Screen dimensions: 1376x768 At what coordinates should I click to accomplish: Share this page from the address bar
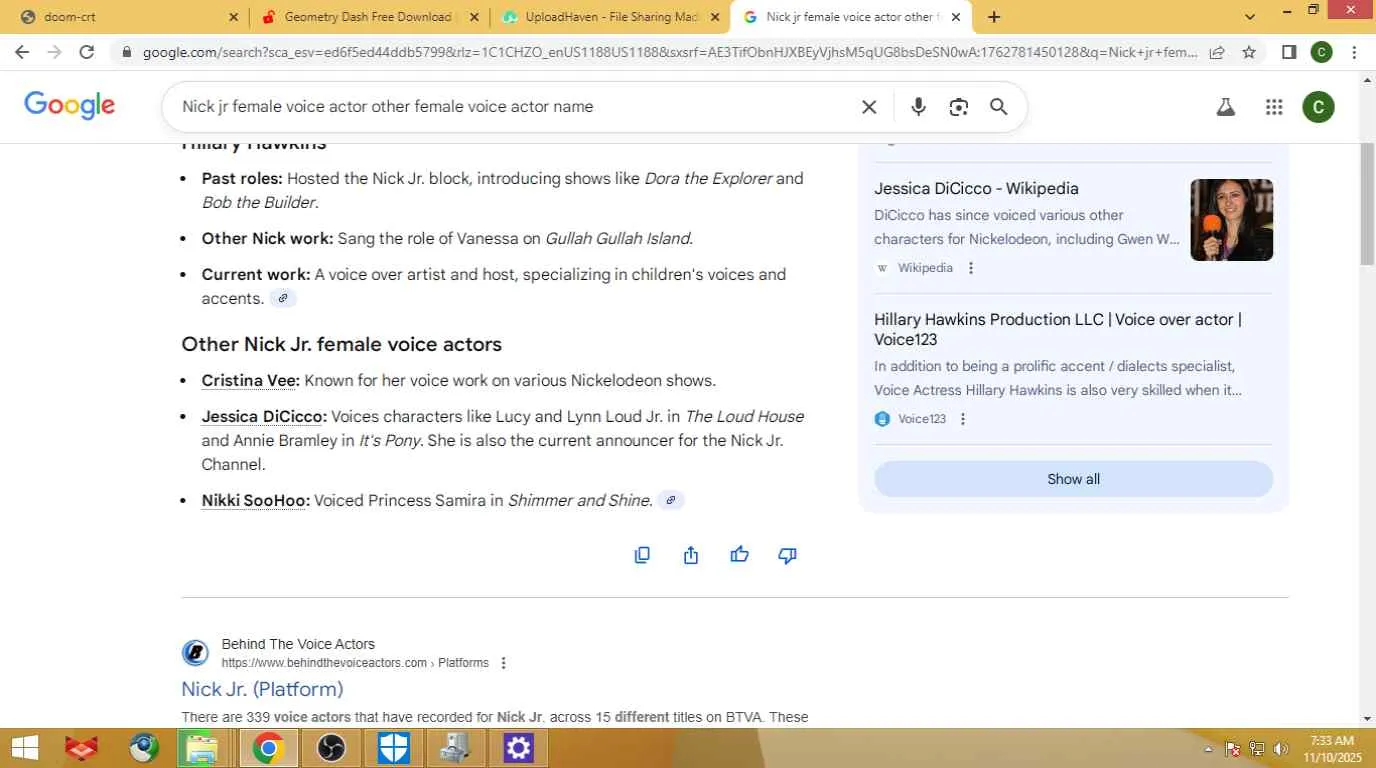[x=1217, y=52]
